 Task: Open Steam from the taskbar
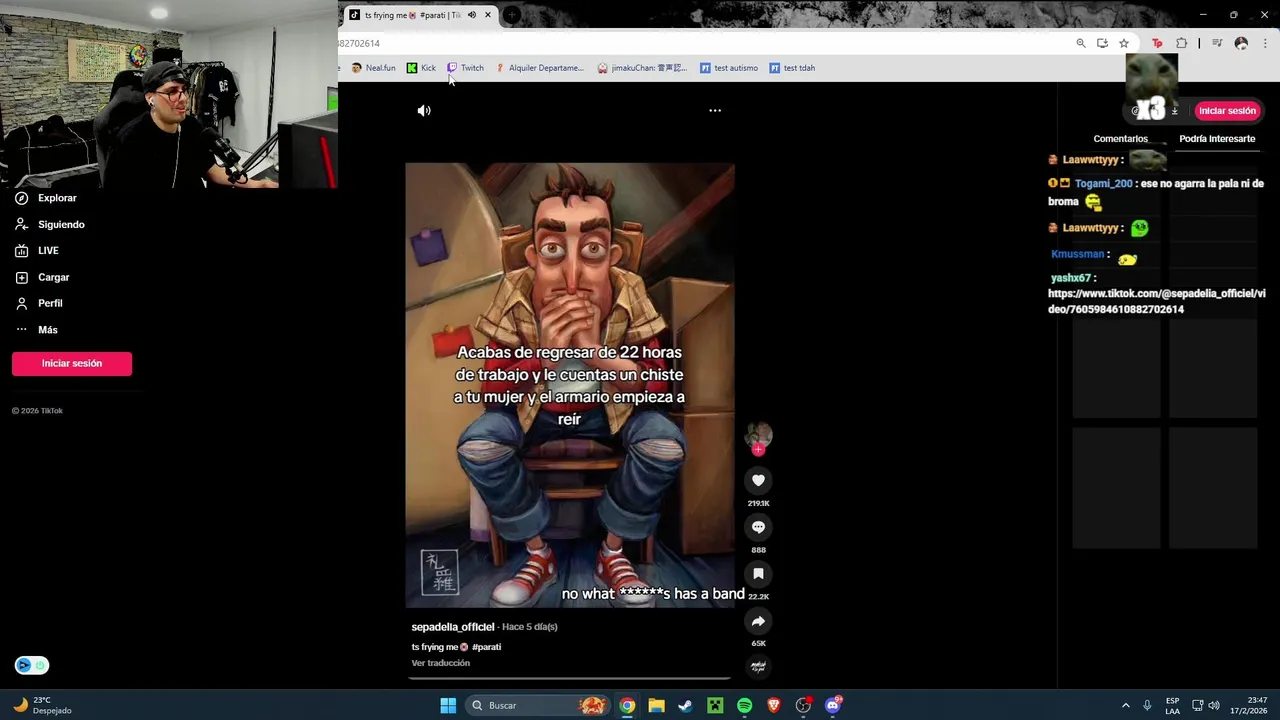(685, 705)
